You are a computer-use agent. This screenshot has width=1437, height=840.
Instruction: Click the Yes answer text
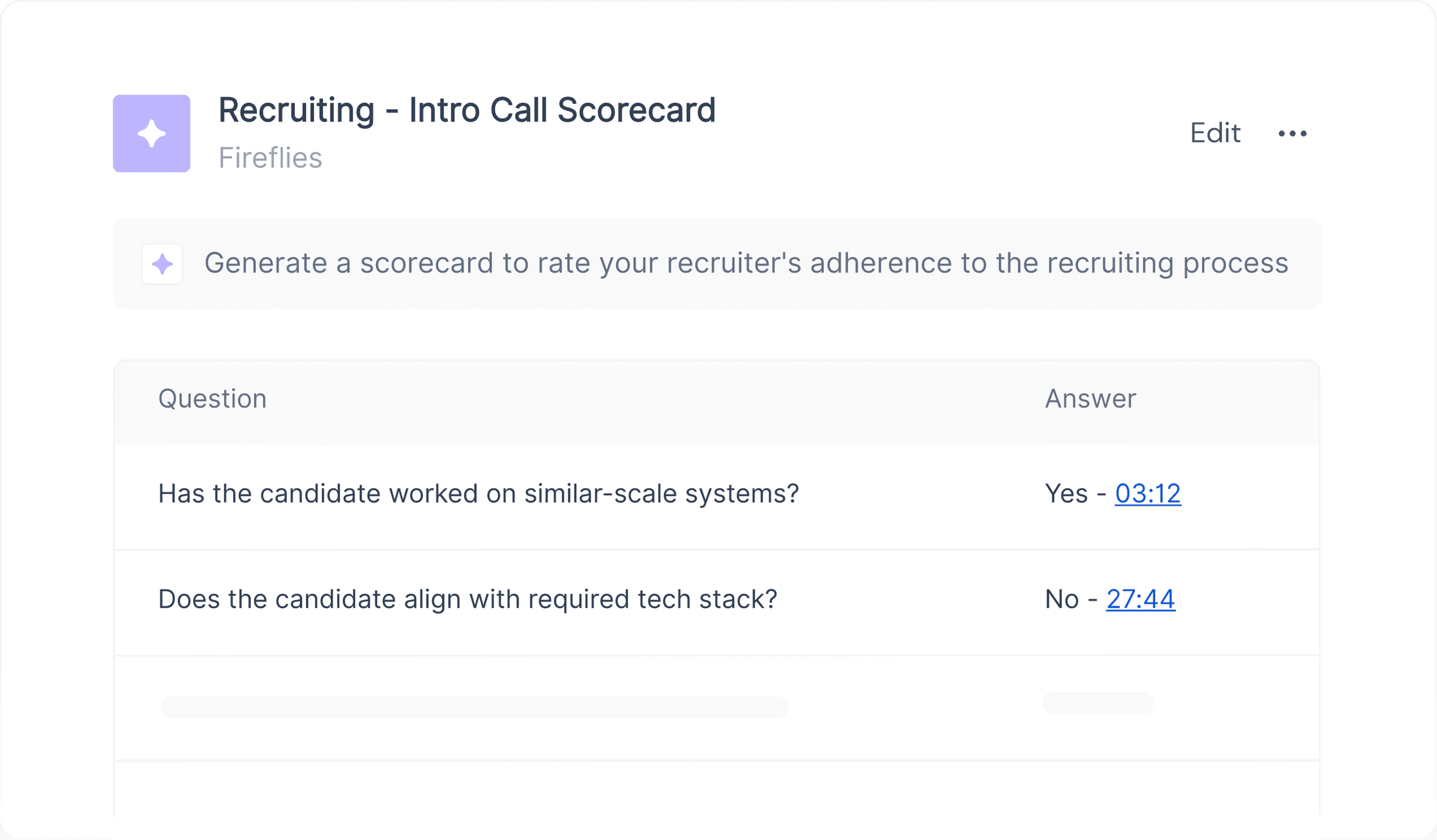tap(1066, 494)
